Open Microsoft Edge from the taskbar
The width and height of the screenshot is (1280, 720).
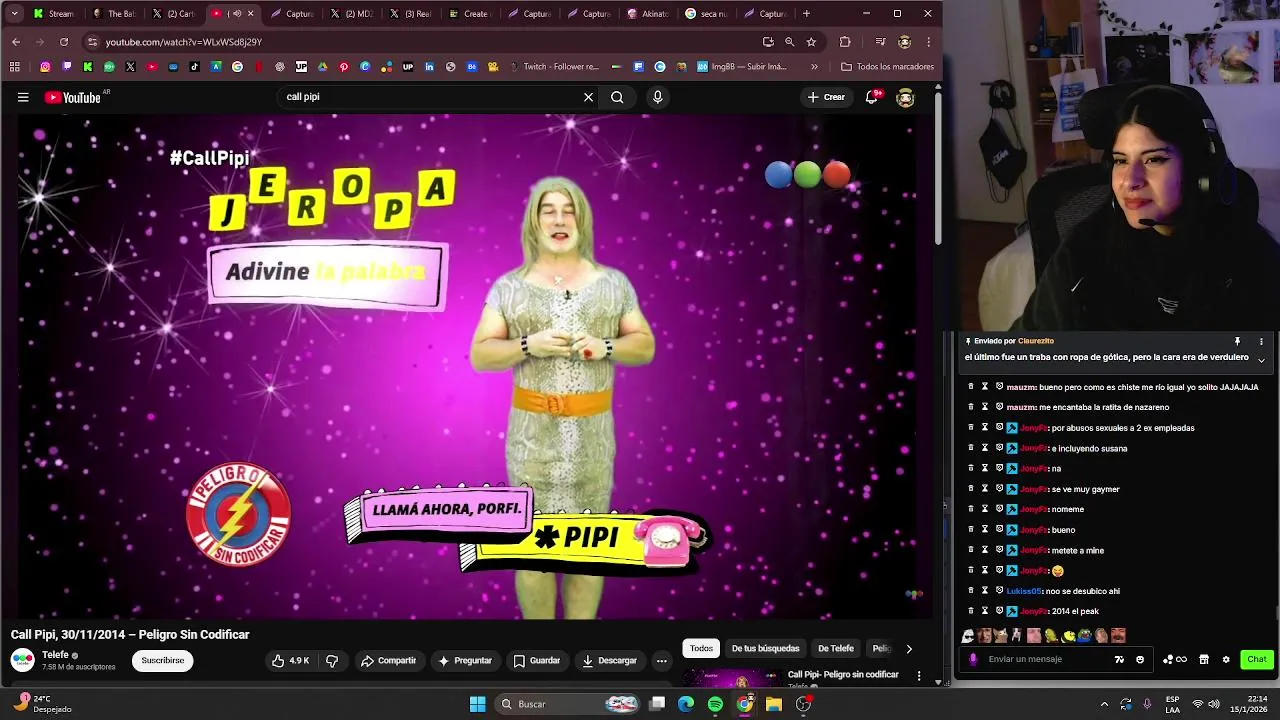coord(686,704)
